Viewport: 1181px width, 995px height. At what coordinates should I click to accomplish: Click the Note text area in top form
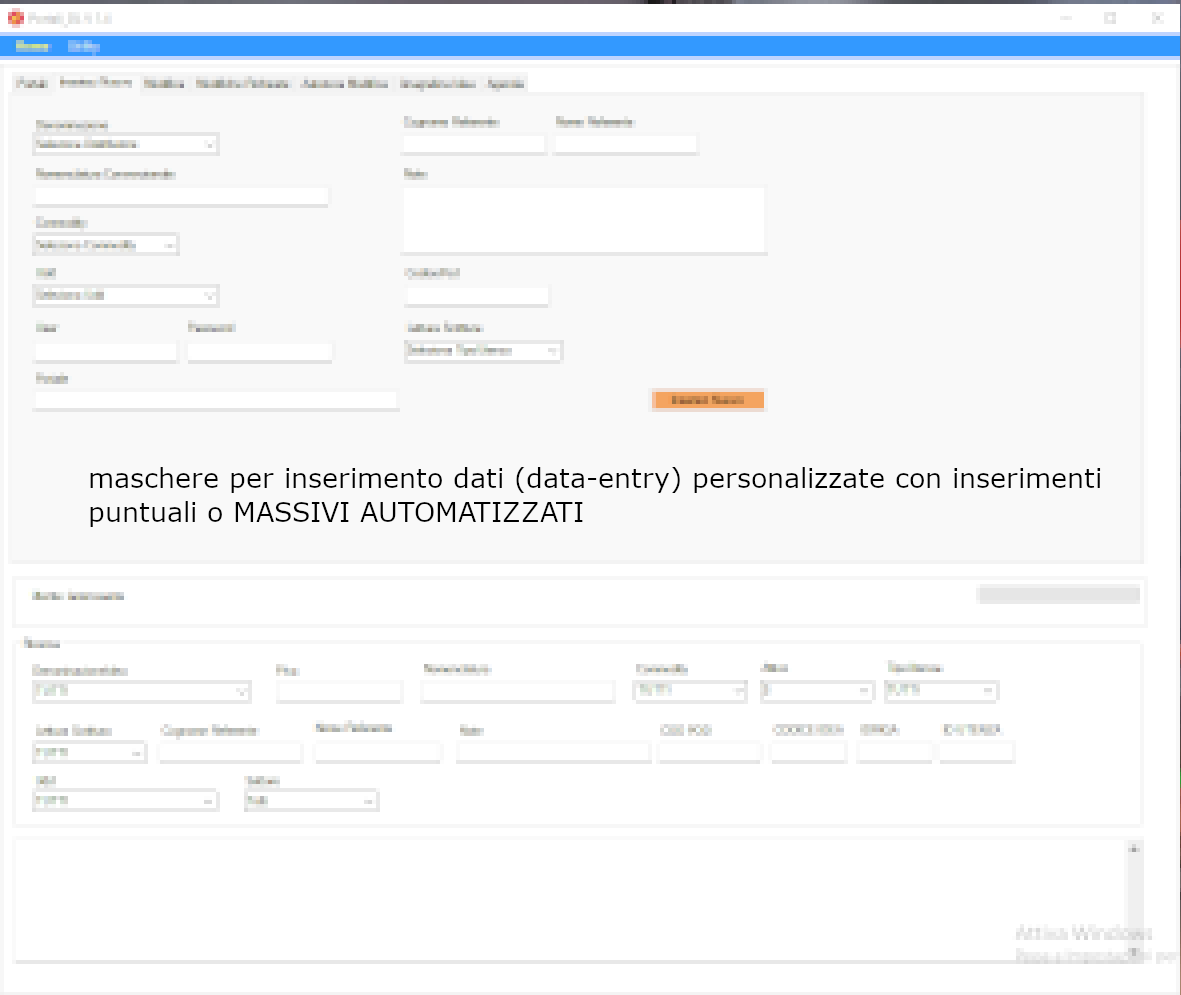(584, 220)
